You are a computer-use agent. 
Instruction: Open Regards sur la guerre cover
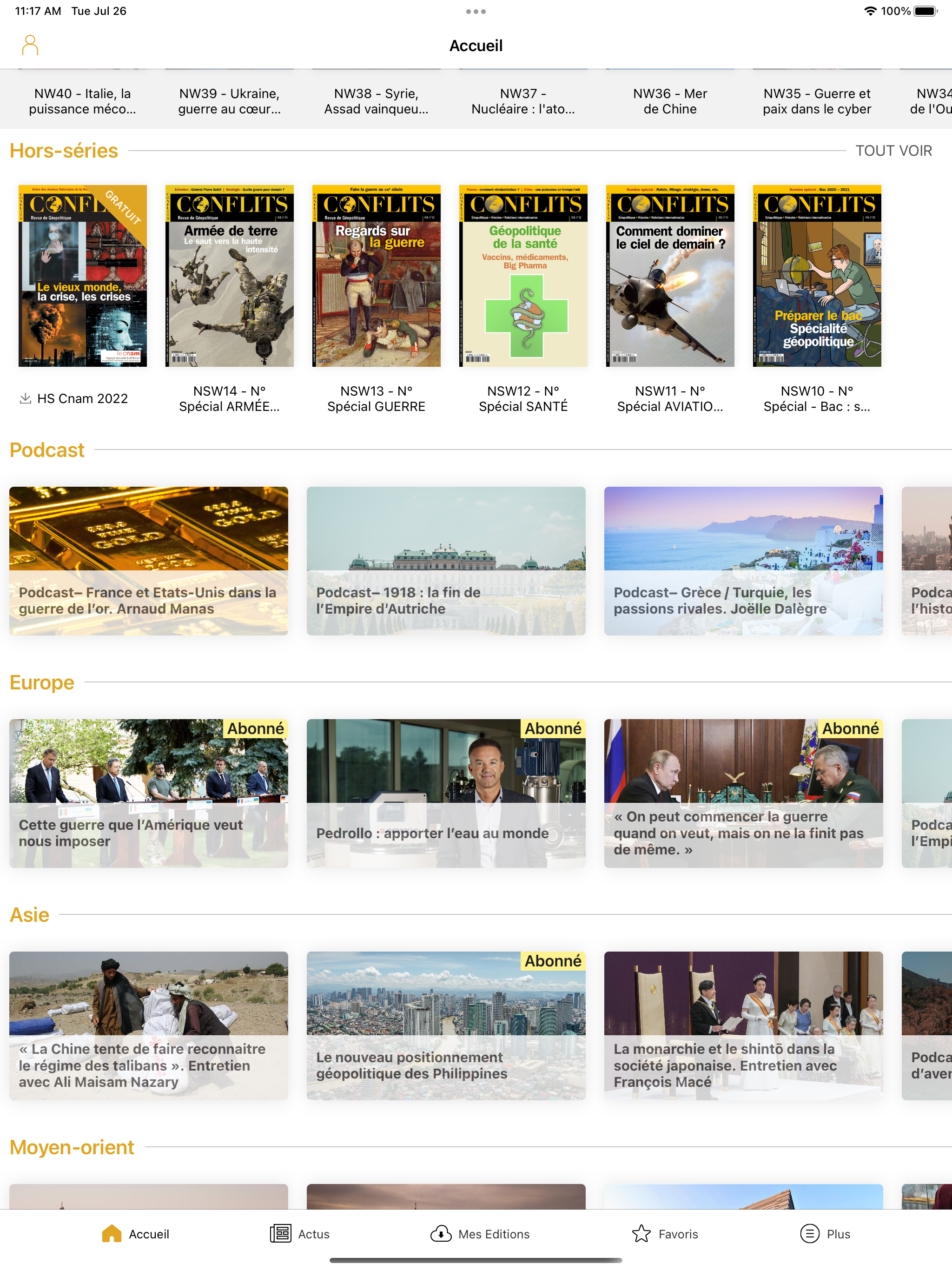[x=376, y=276]
